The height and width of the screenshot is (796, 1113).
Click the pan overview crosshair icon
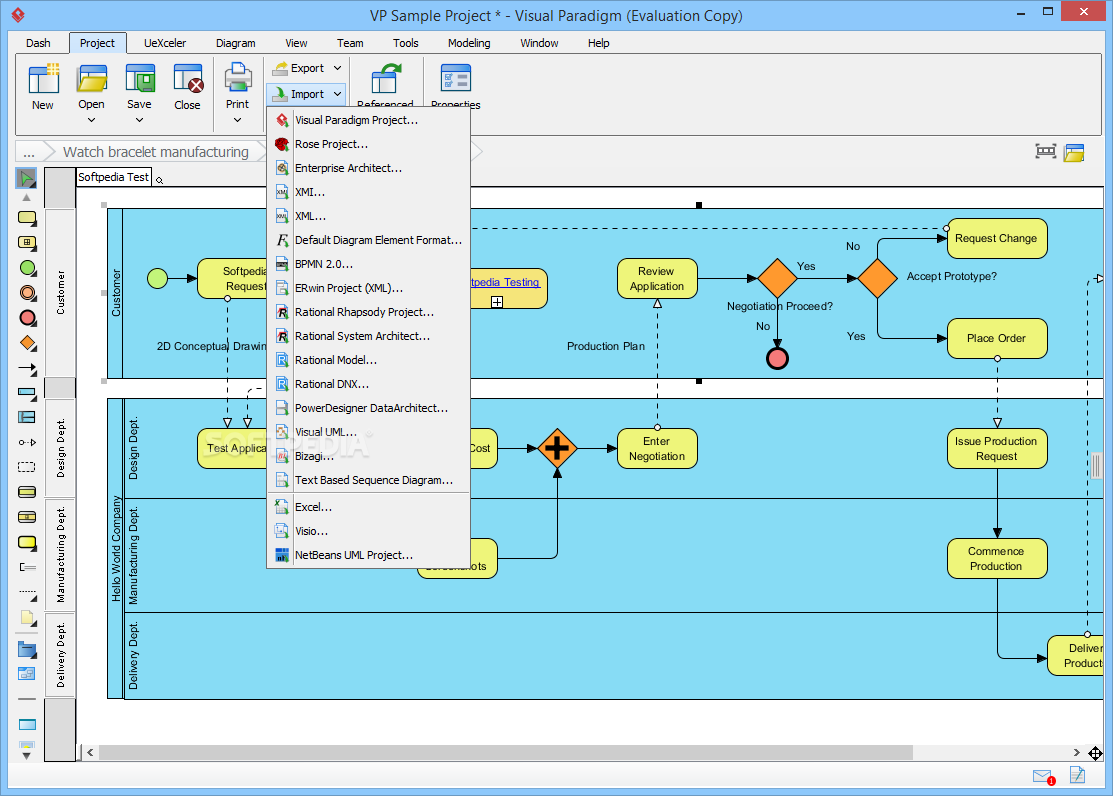click(x=1095, y=753)
